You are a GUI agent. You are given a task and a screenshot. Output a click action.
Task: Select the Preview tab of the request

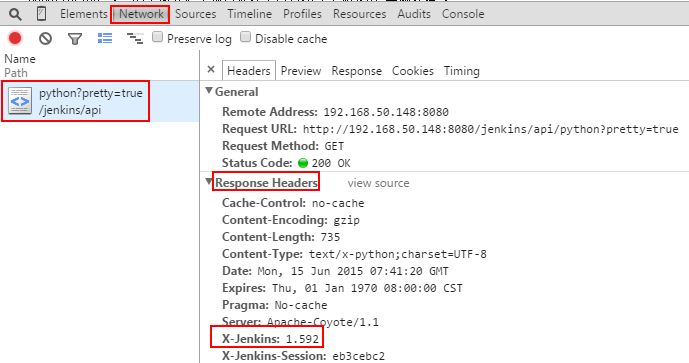point(301,71)
